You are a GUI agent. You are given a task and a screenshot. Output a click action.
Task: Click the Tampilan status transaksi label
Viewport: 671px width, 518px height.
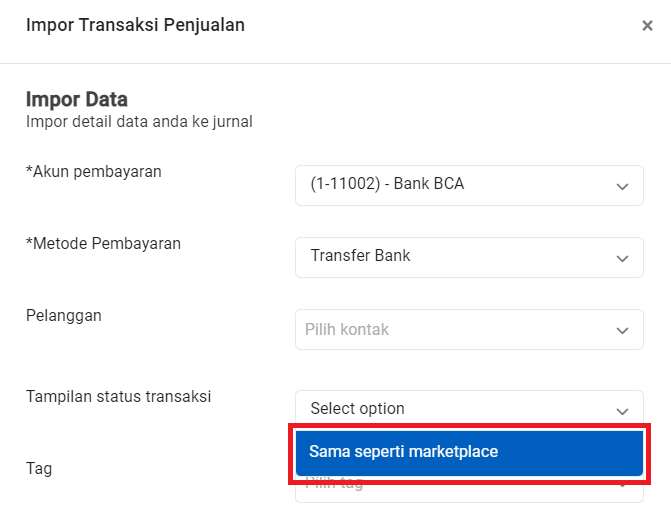pos(118,396)
